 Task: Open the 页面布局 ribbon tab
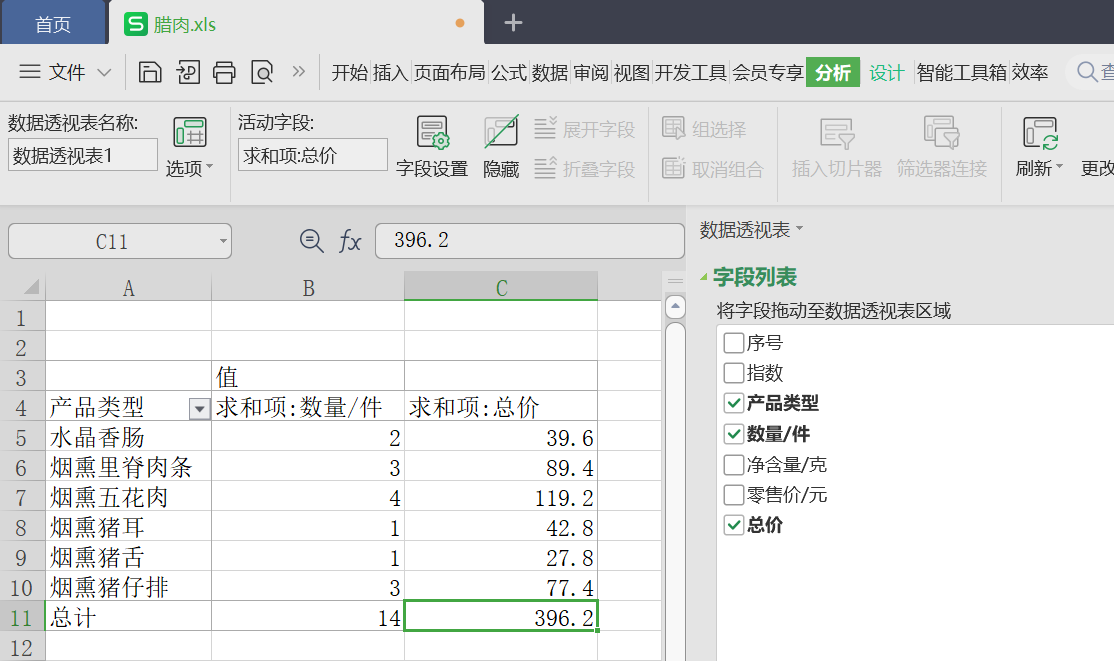(x=450, y=72)
